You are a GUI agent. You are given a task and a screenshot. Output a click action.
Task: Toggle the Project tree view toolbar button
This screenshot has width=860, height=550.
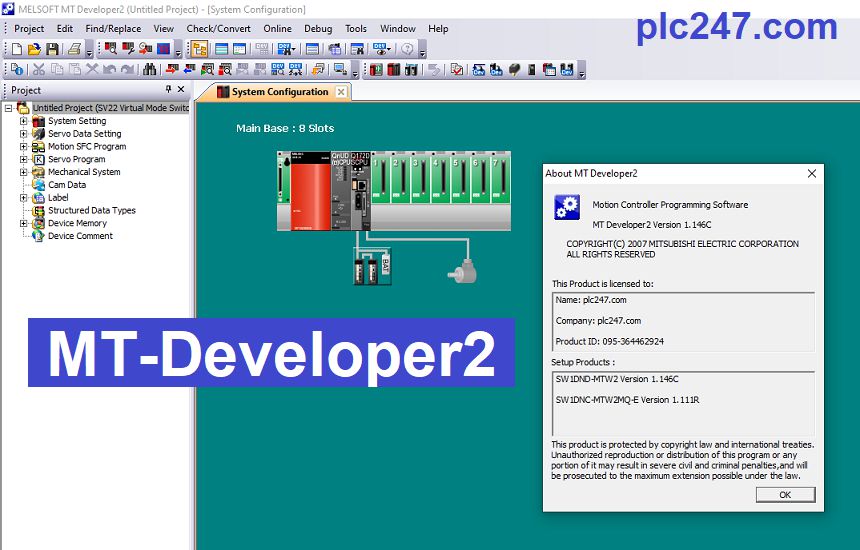click(200, 49)
